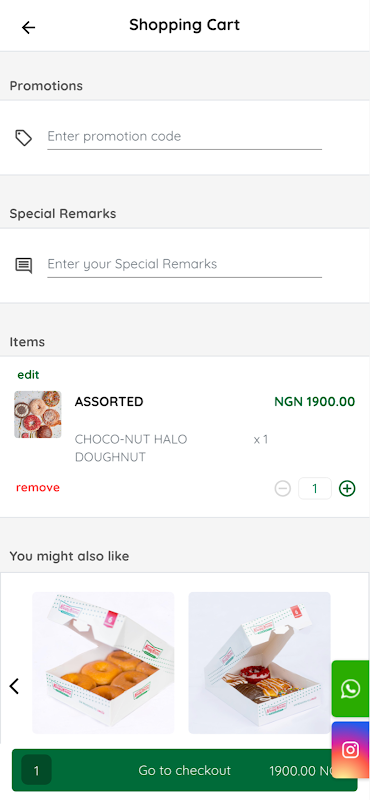This screenshot has height=800, width=370.
Task: Click the cart item count badge
Action: click(x=36, y=770)
